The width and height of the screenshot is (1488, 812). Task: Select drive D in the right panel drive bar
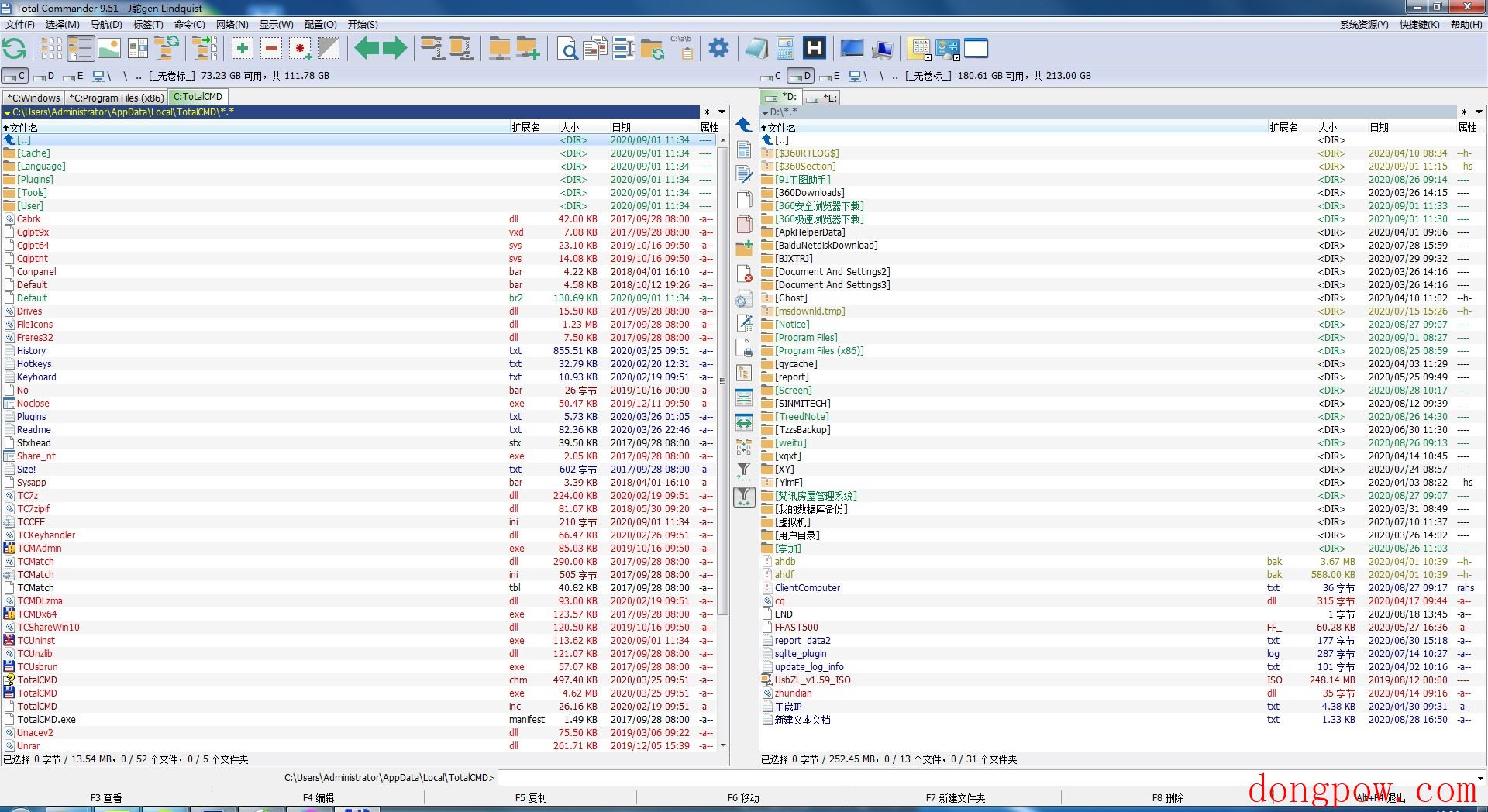801,76
